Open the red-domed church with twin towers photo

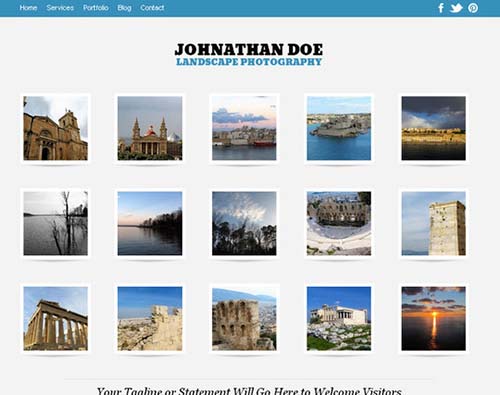pos(150,128)
